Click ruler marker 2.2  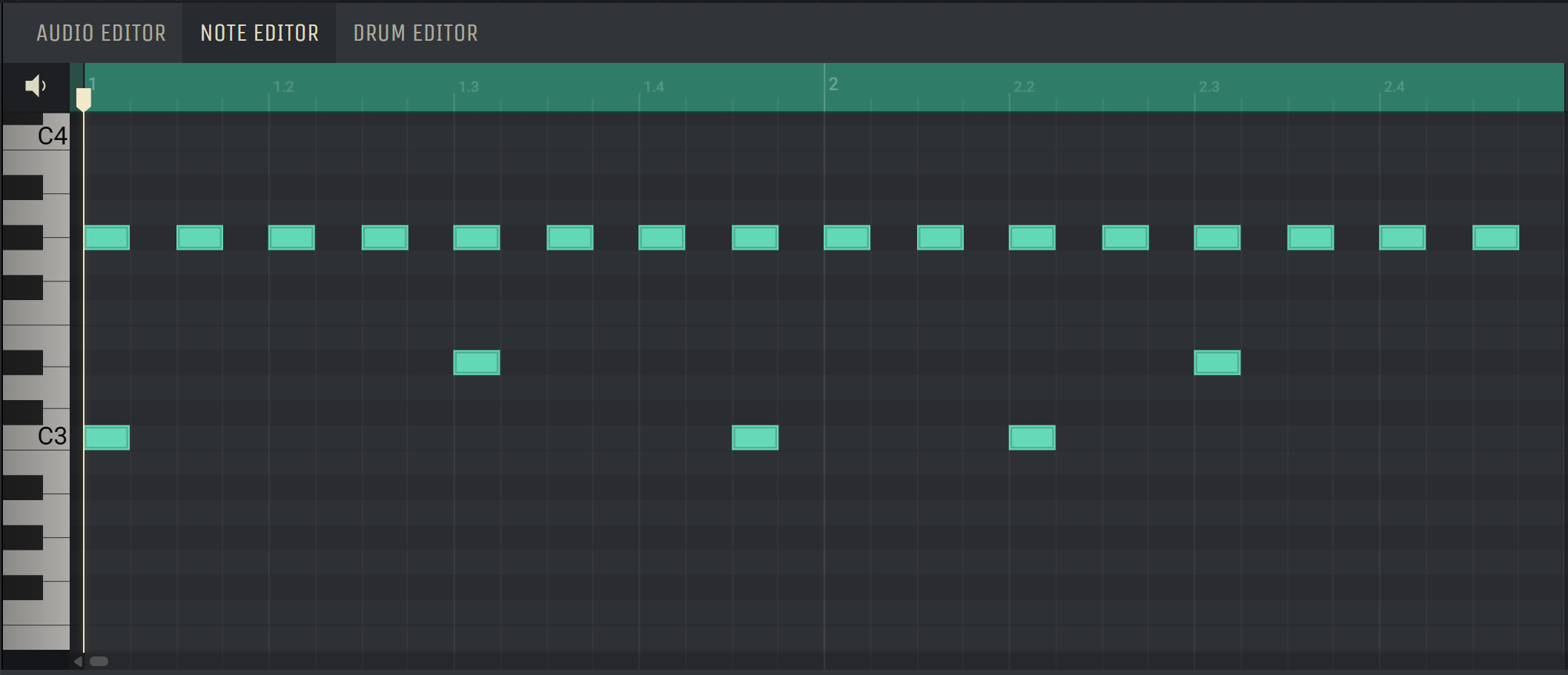(x=1024, y=87)
